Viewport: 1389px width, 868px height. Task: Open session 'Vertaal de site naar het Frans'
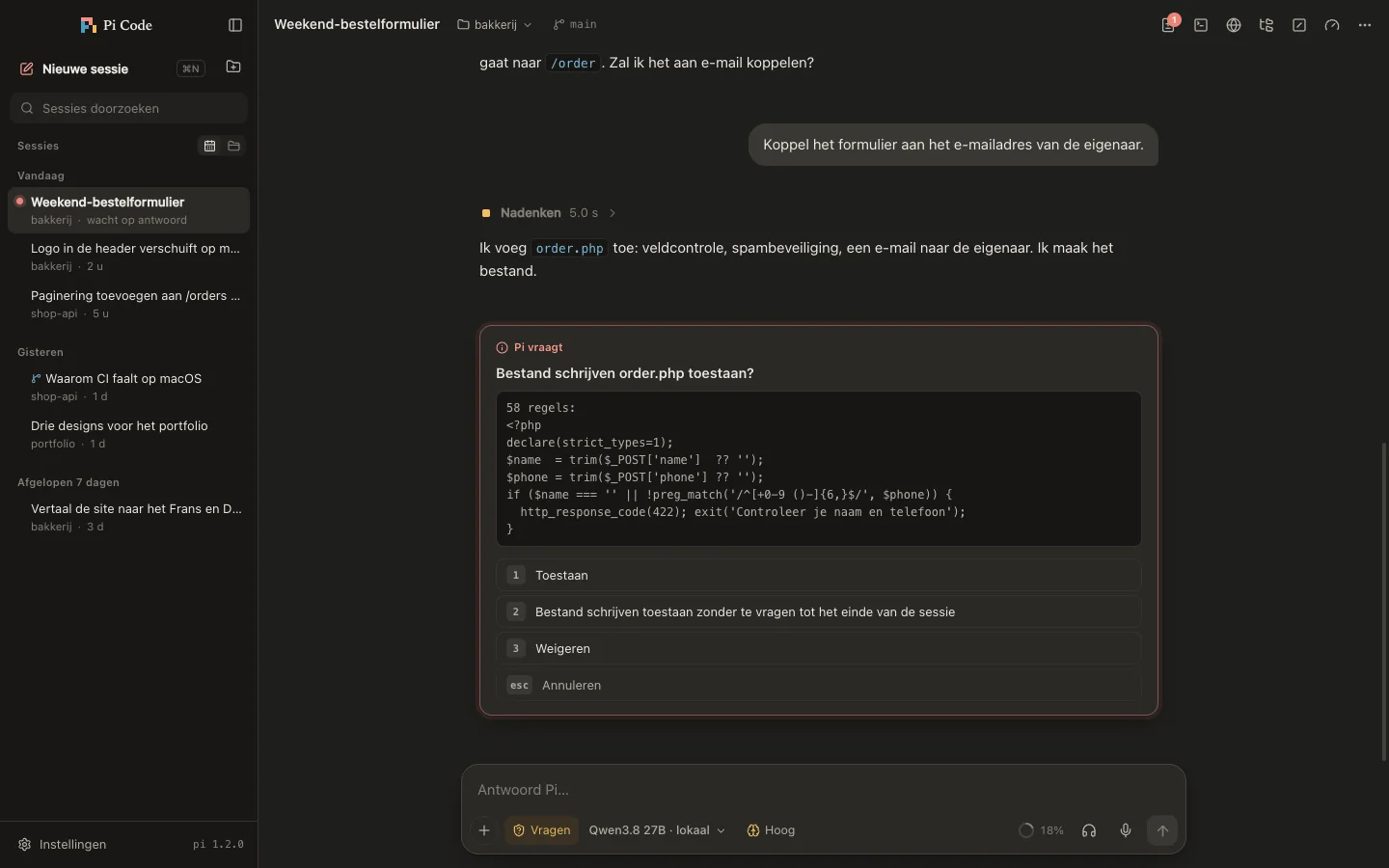tap(129, 517)
